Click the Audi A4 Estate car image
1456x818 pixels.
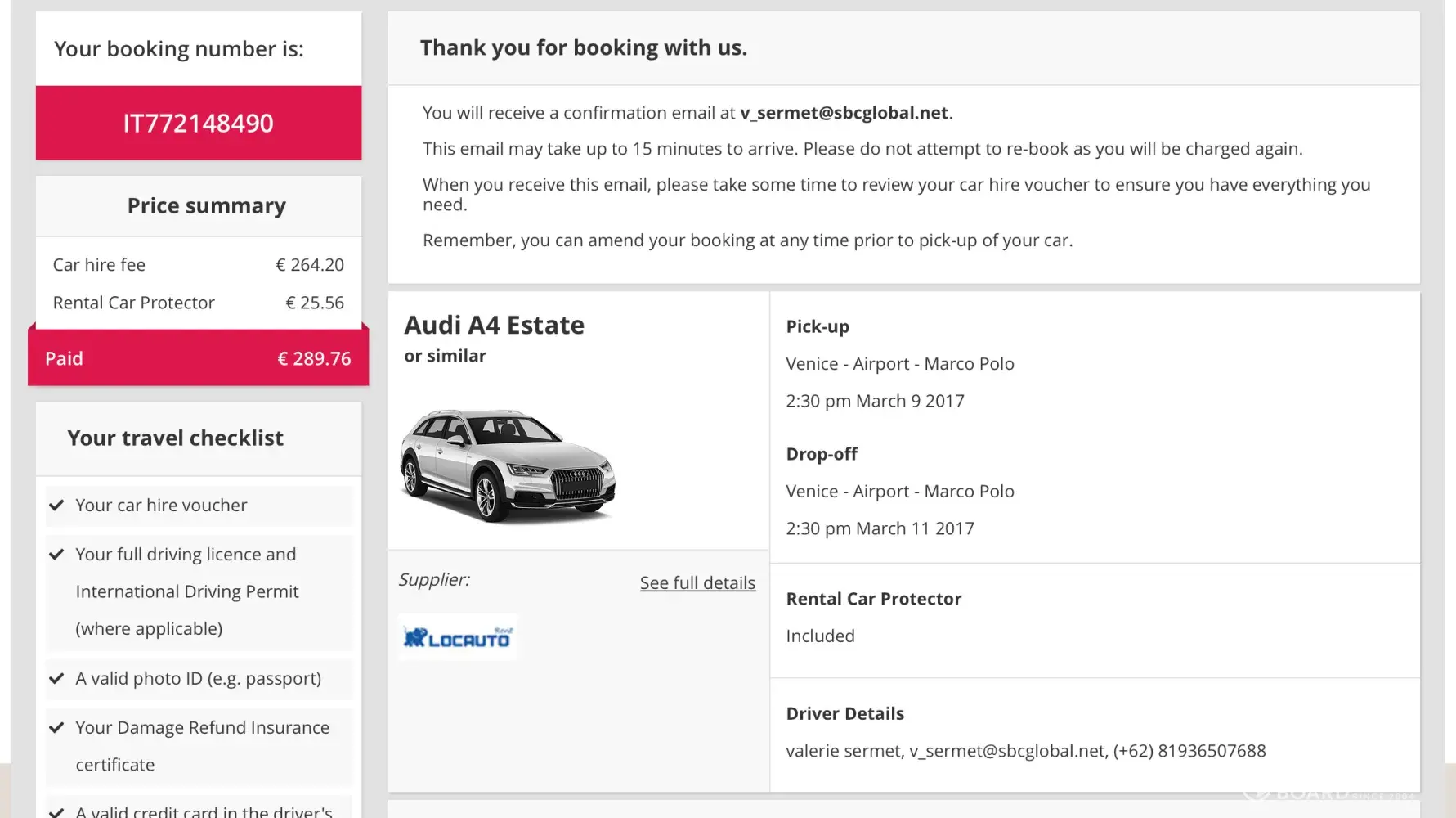(507, 465)
